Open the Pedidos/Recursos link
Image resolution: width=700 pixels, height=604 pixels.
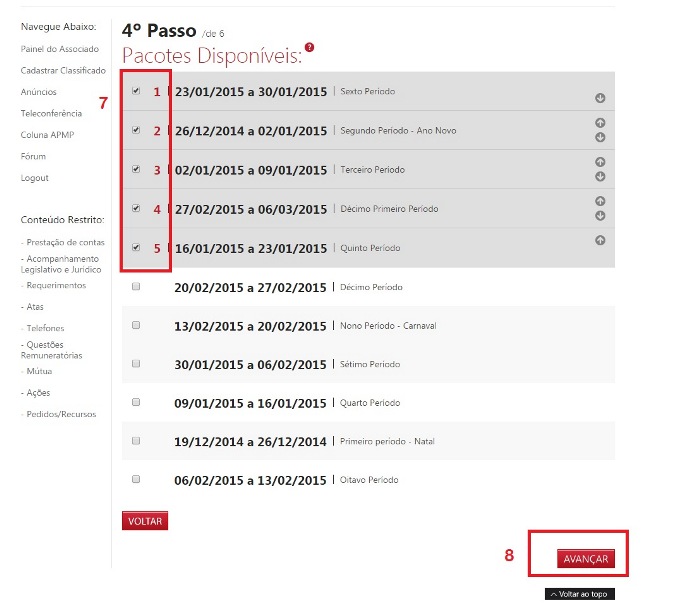[x=58, y=414]
